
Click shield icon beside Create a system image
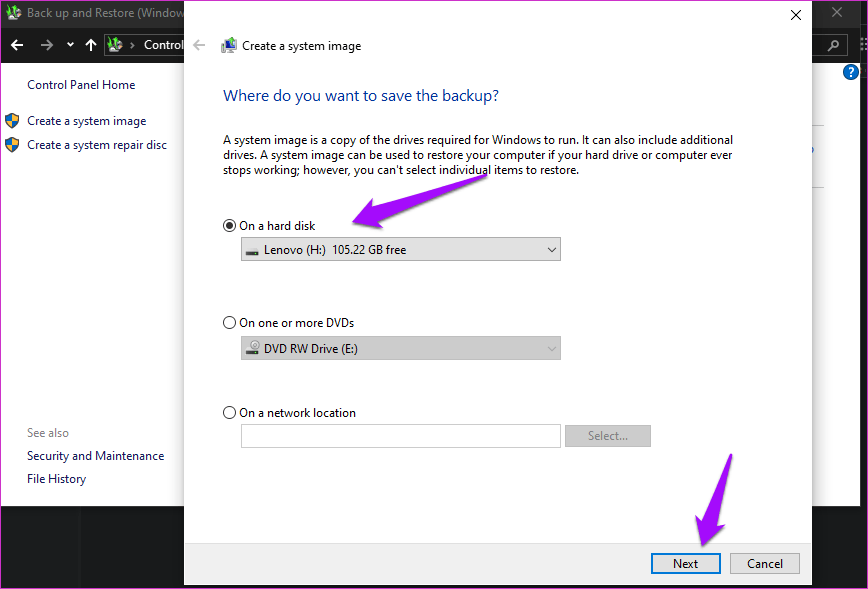(x=12, y=121)
